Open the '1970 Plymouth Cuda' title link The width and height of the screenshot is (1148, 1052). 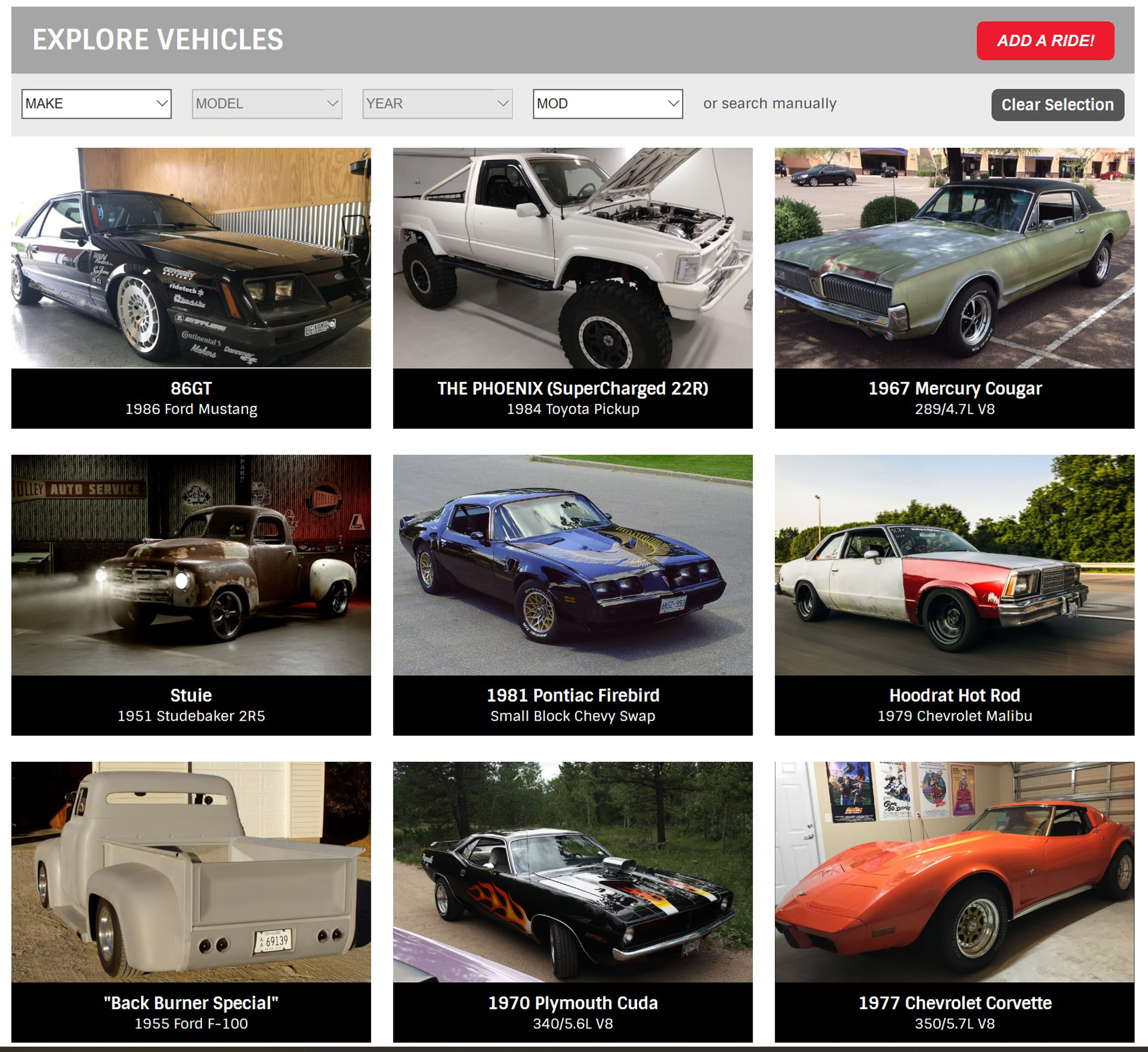573,1003
